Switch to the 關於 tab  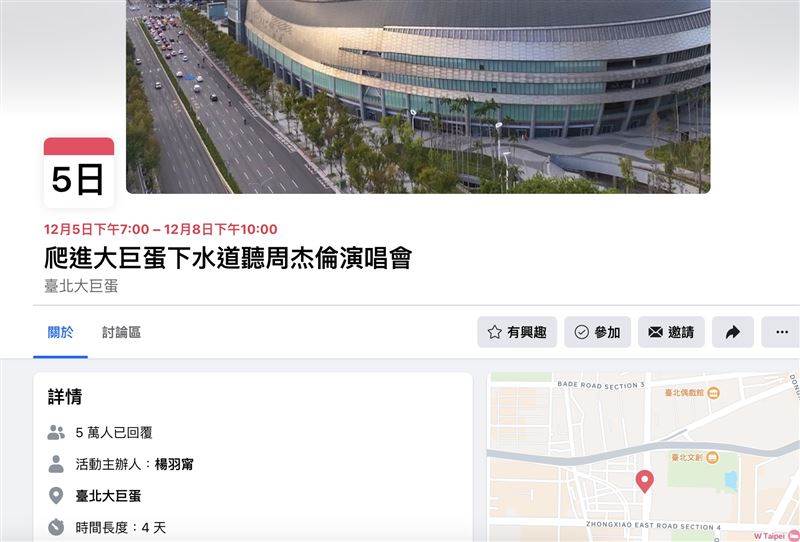(x=60, y=333)
